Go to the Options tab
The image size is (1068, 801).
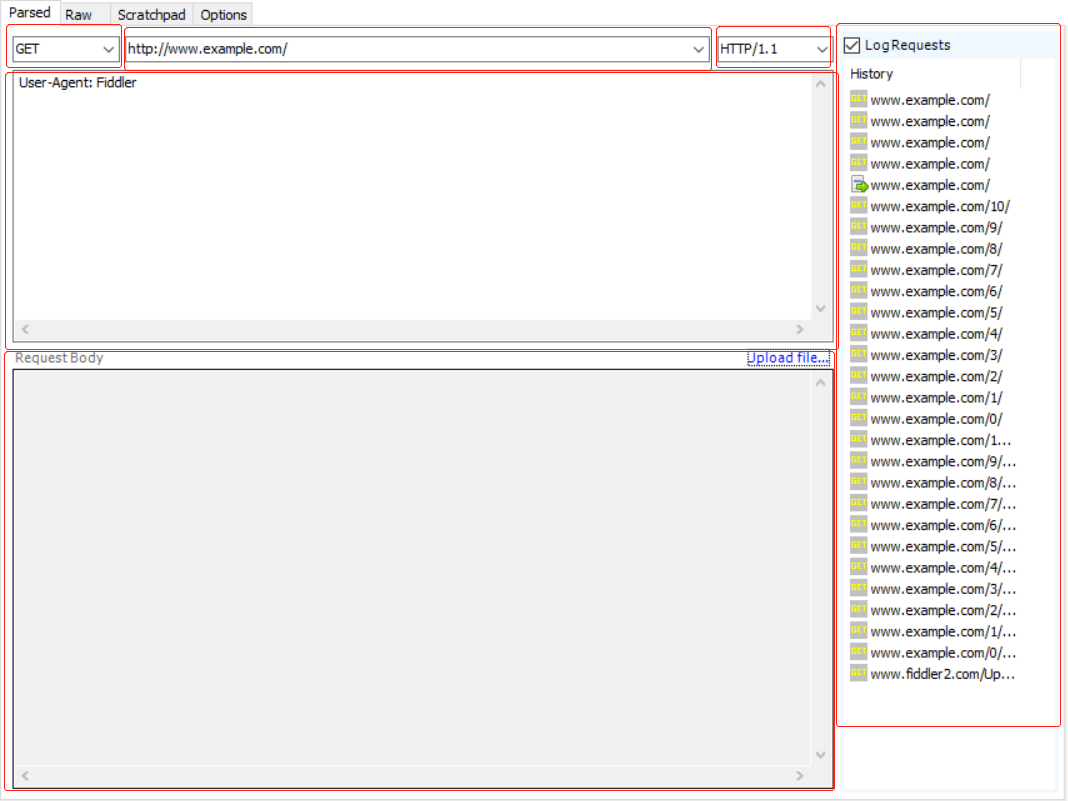tap(223, 15)
